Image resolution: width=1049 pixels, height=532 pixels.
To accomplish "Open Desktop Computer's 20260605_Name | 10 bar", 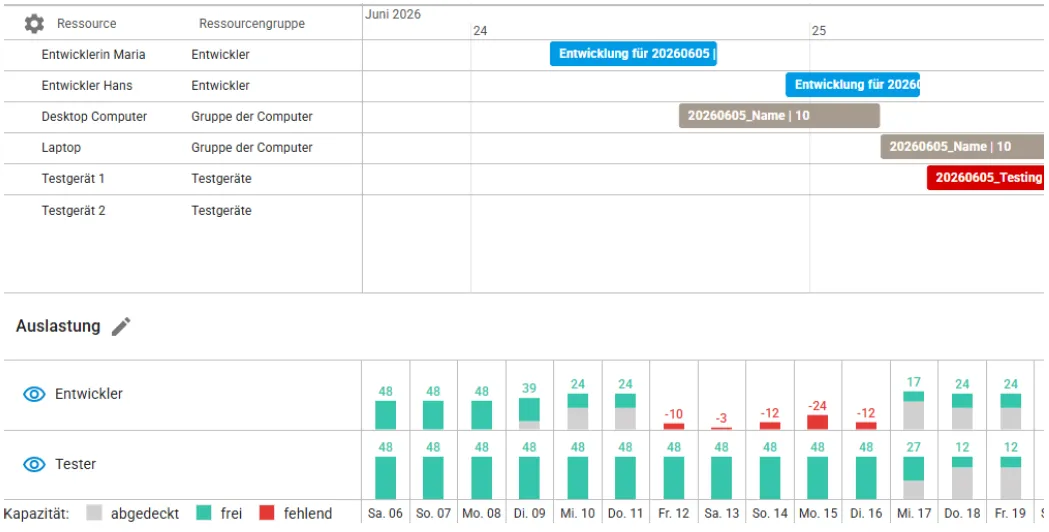I will (779, 116).
